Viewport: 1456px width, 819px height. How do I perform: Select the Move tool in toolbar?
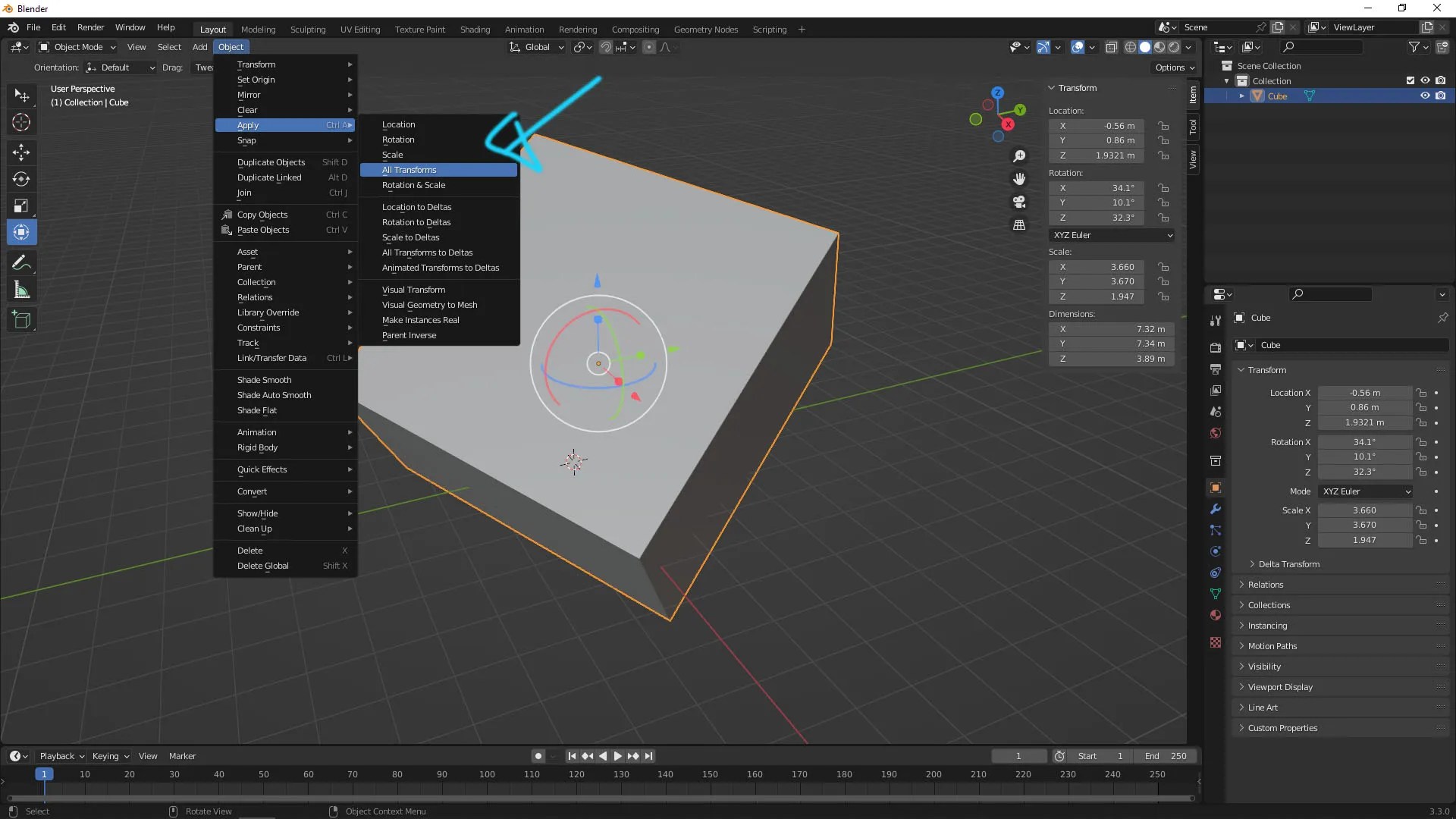pyautogui.click(x=21, y=152)
